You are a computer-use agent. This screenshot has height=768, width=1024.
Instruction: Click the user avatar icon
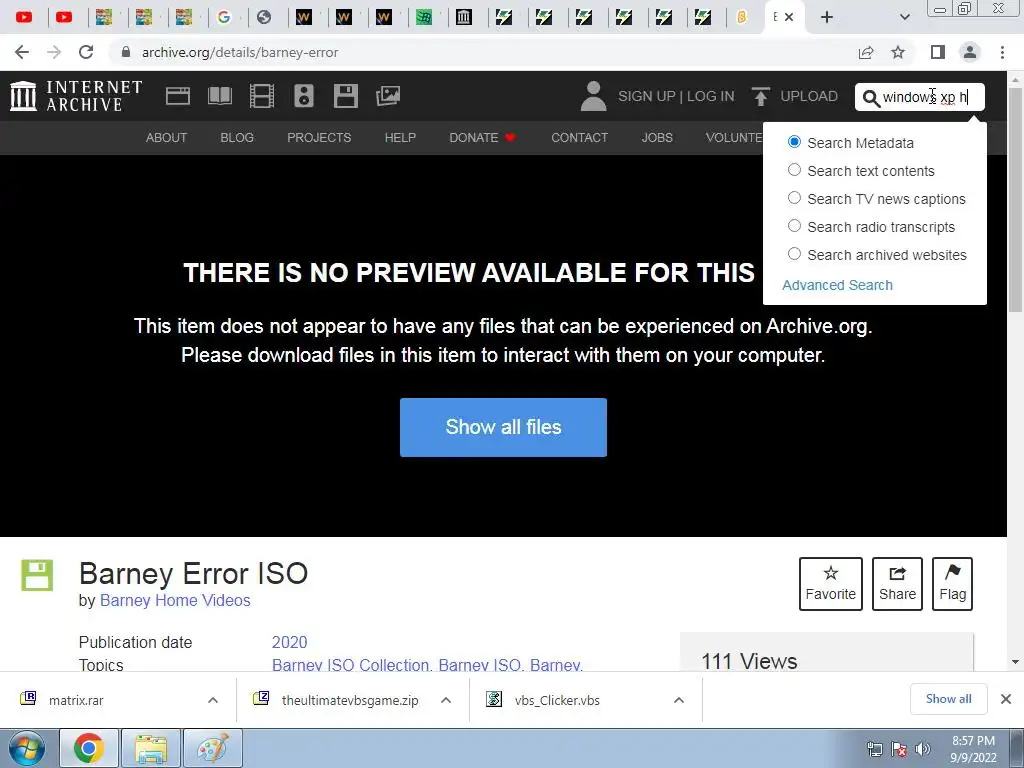point(593,96)
